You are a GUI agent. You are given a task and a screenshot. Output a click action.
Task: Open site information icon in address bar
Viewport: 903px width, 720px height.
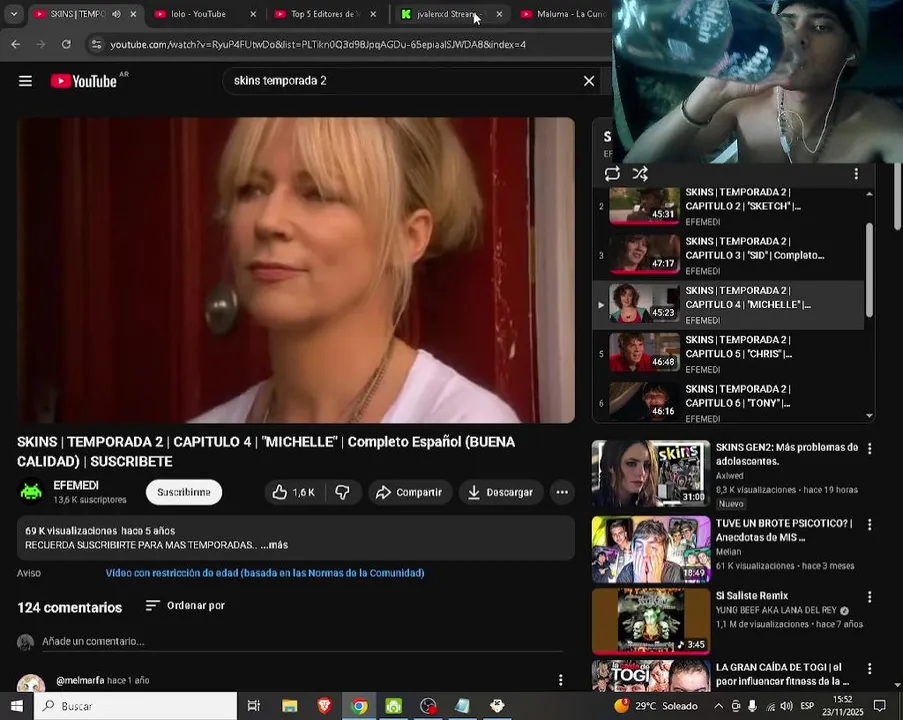(97, 44)
